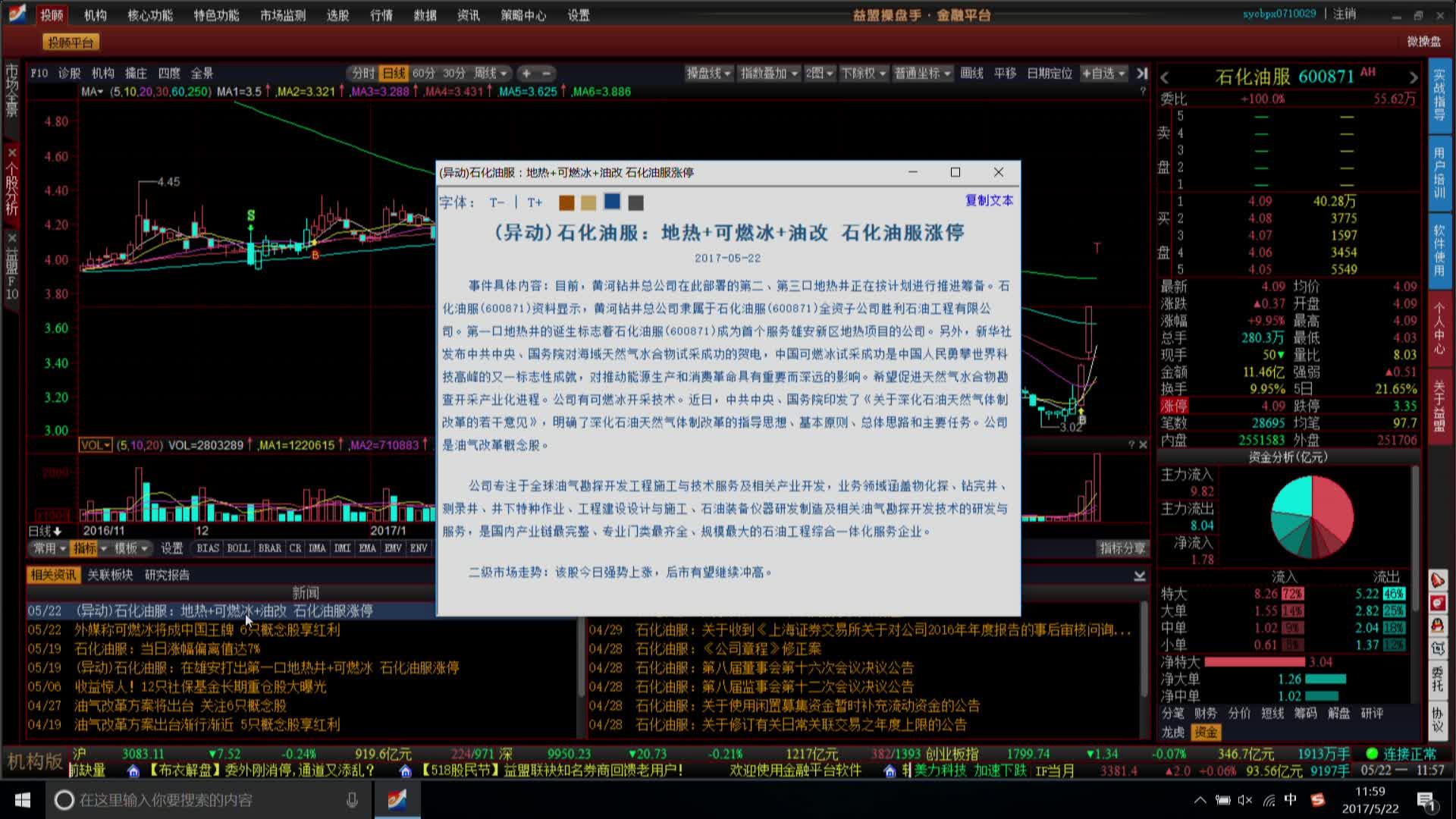Open F10 company info

click(x=39, y=74)
